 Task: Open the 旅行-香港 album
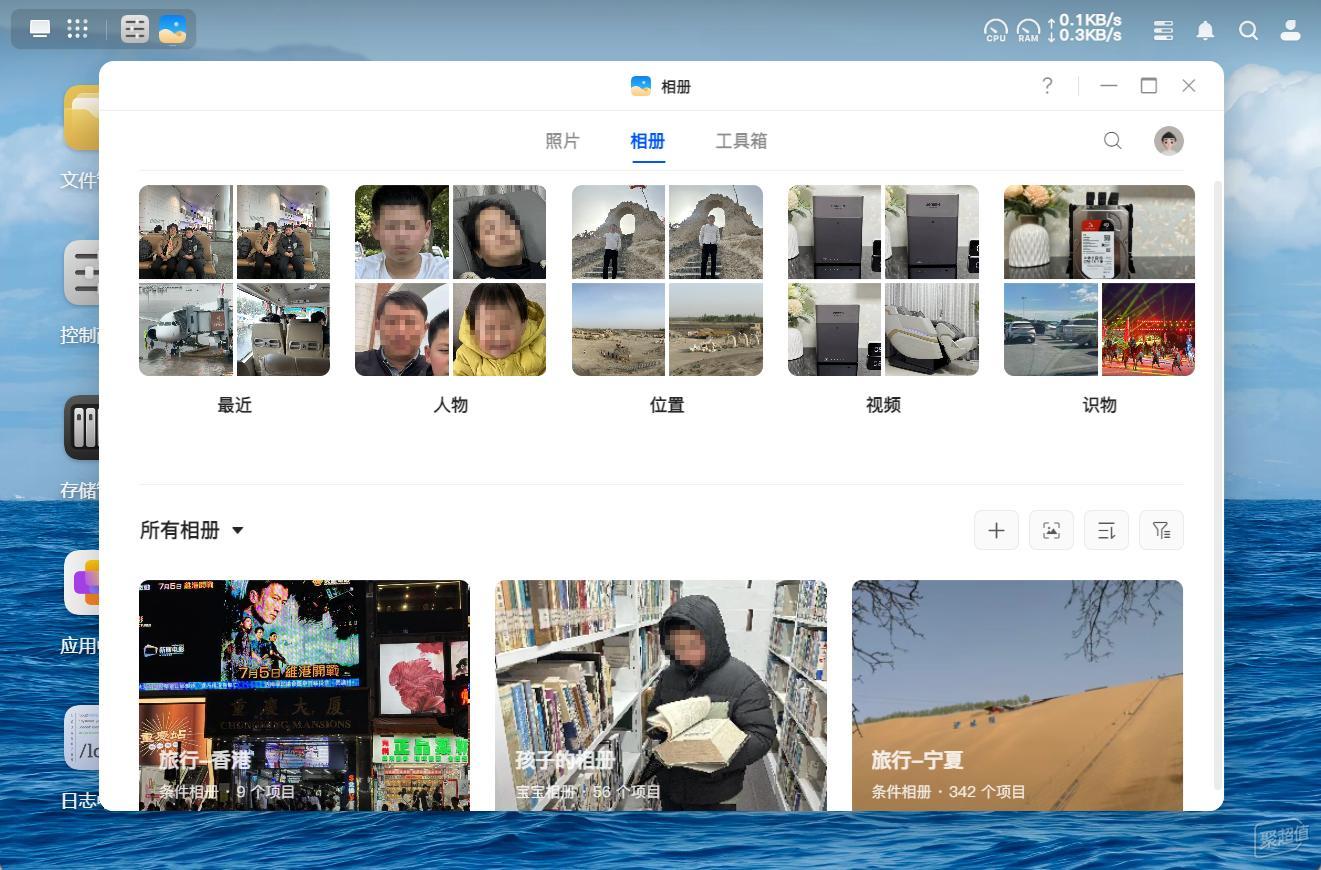304,695
